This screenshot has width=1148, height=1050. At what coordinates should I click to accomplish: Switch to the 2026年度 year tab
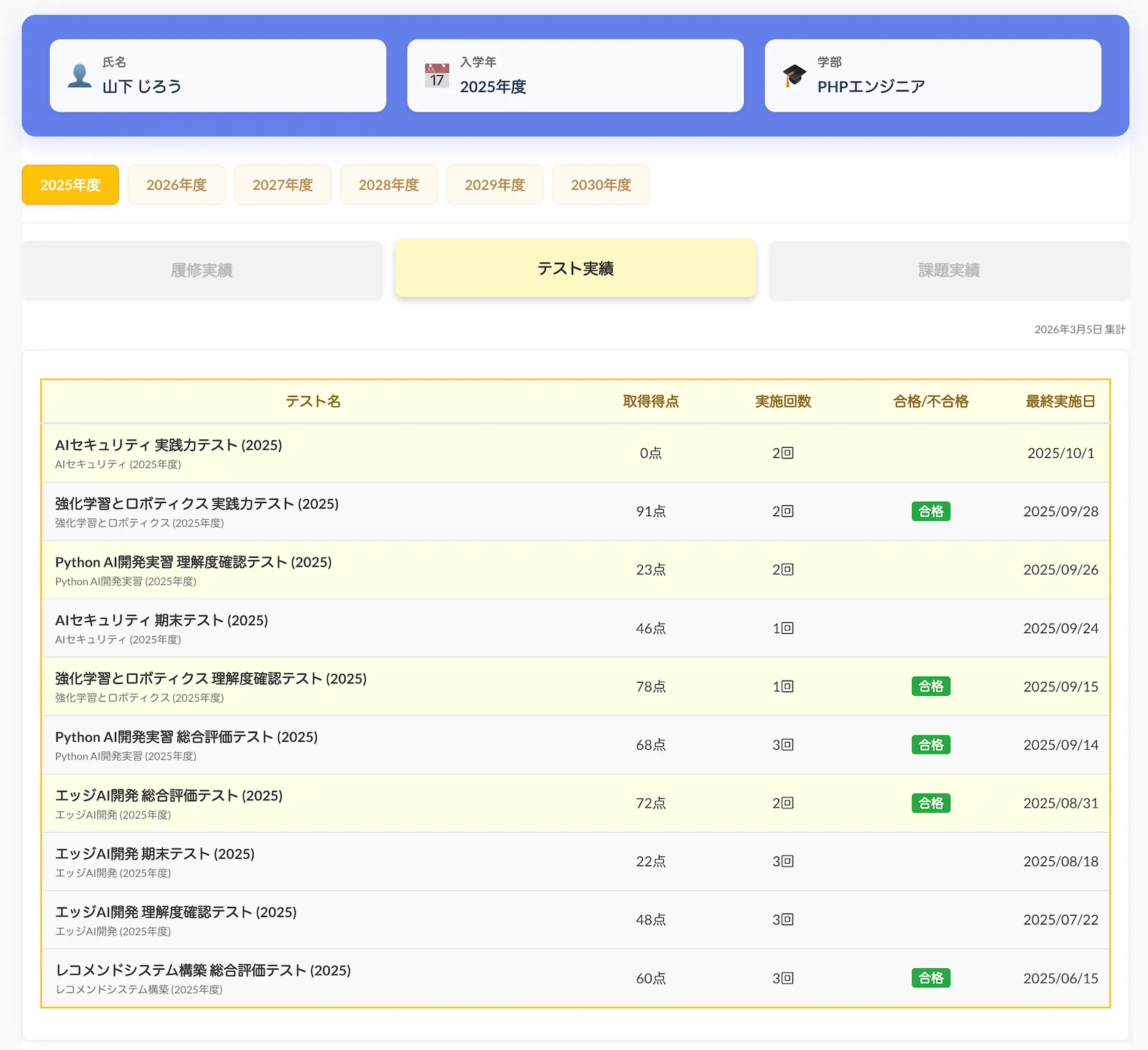[x=176, y=185]
